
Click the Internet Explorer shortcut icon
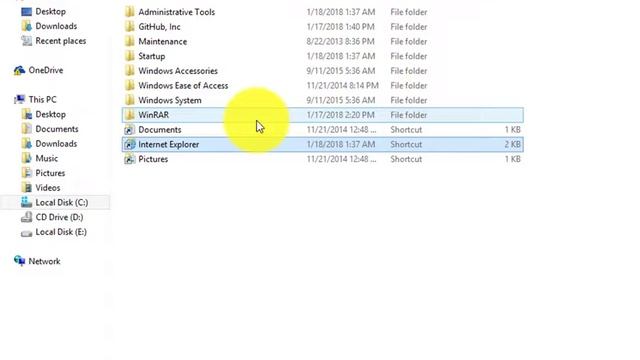tap(130, 144)
